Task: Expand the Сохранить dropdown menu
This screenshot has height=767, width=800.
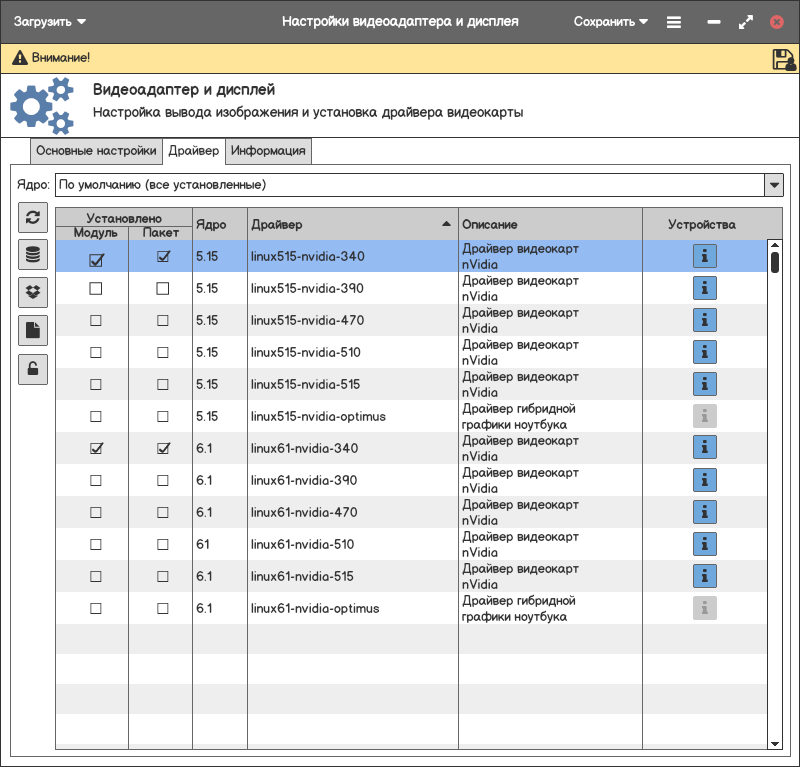Action: (611, 22)
